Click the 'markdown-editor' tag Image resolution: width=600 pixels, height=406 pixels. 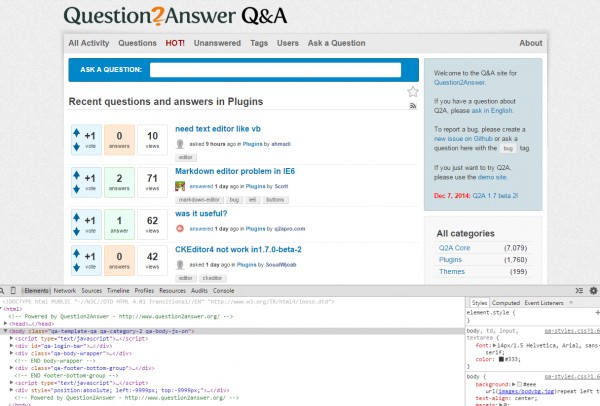(200, 200)
